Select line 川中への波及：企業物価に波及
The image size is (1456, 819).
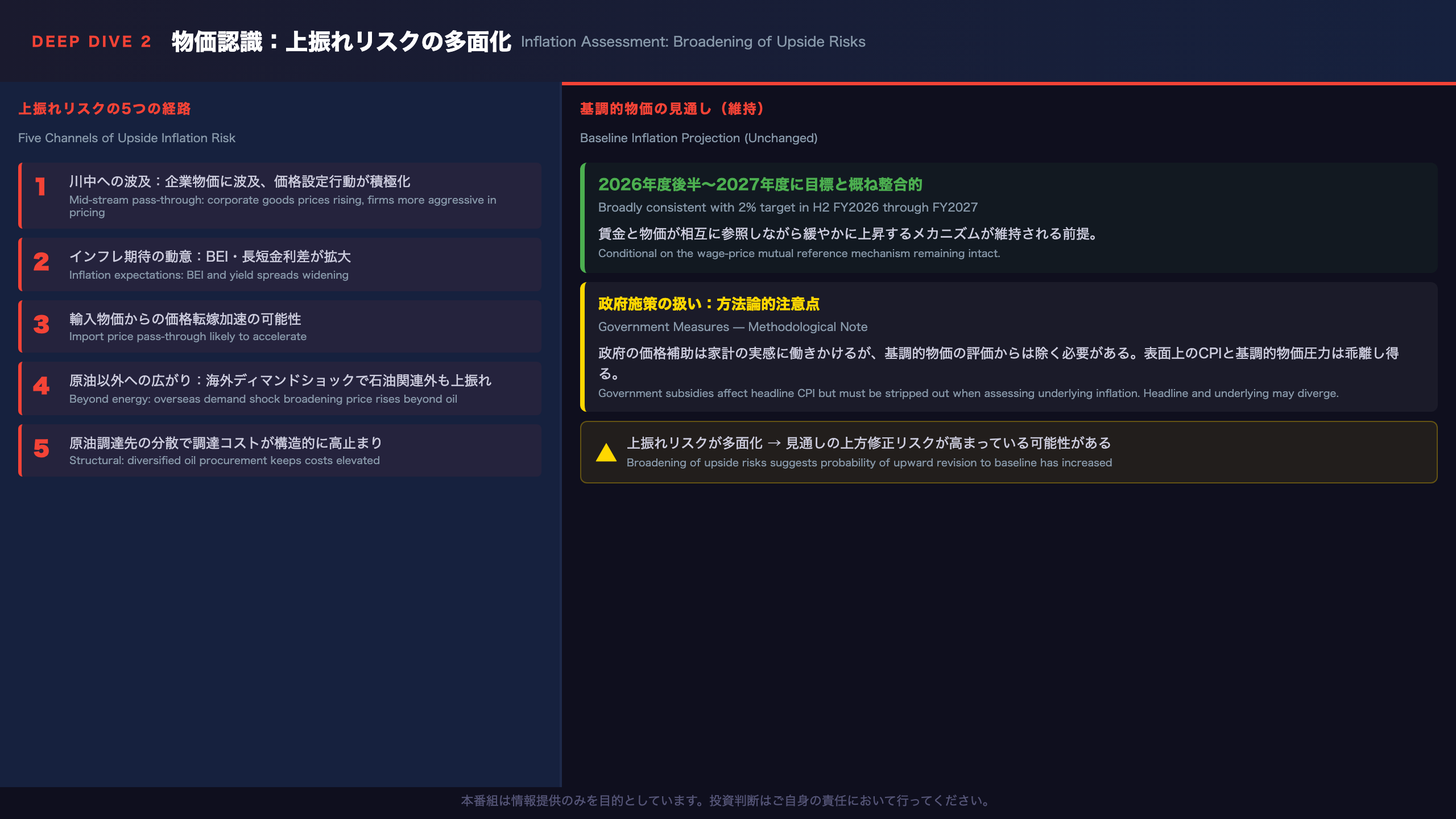click(239, 181)
